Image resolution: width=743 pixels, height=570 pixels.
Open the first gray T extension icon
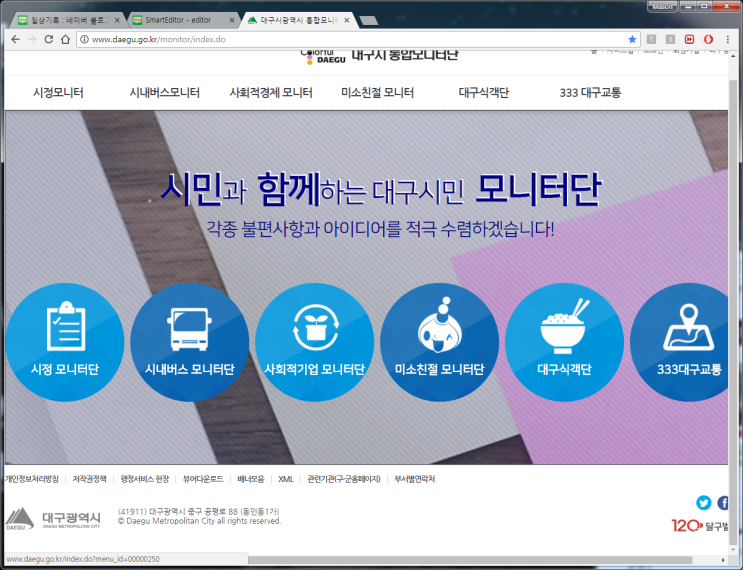pos(652,39)
